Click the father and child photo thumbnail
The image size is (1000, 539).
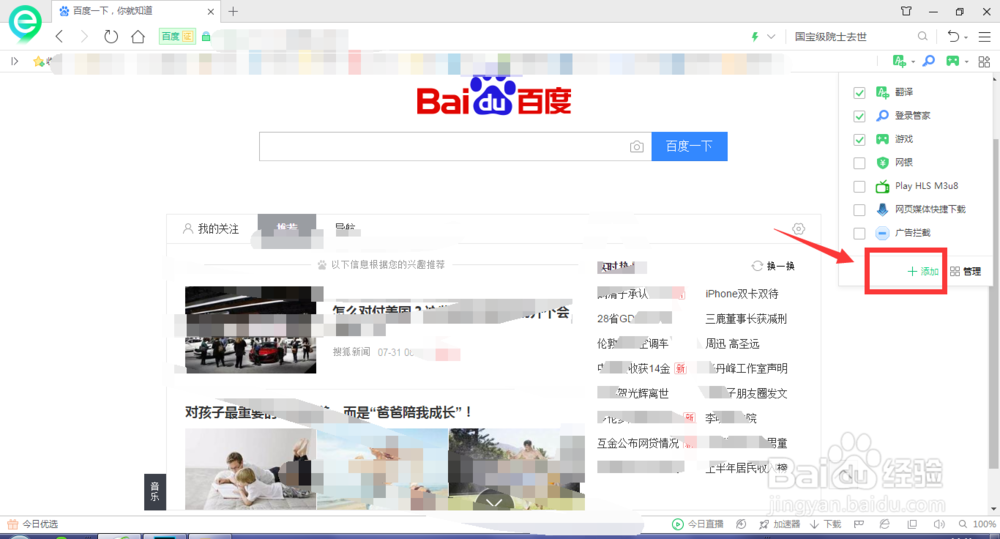pyautogui.click(x=251, y=469)
